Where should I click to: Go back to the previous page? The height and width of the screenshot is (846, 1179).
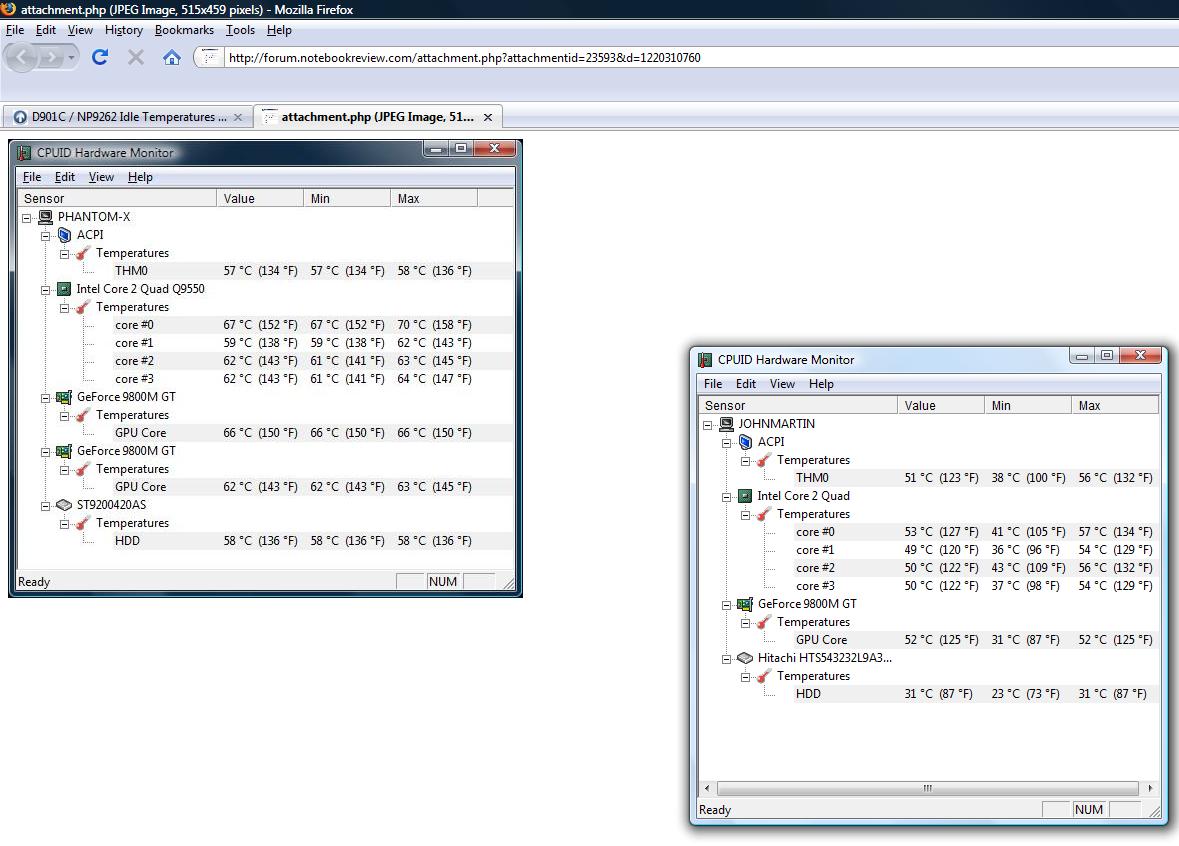pyautogui.click(x=22, y=57)
